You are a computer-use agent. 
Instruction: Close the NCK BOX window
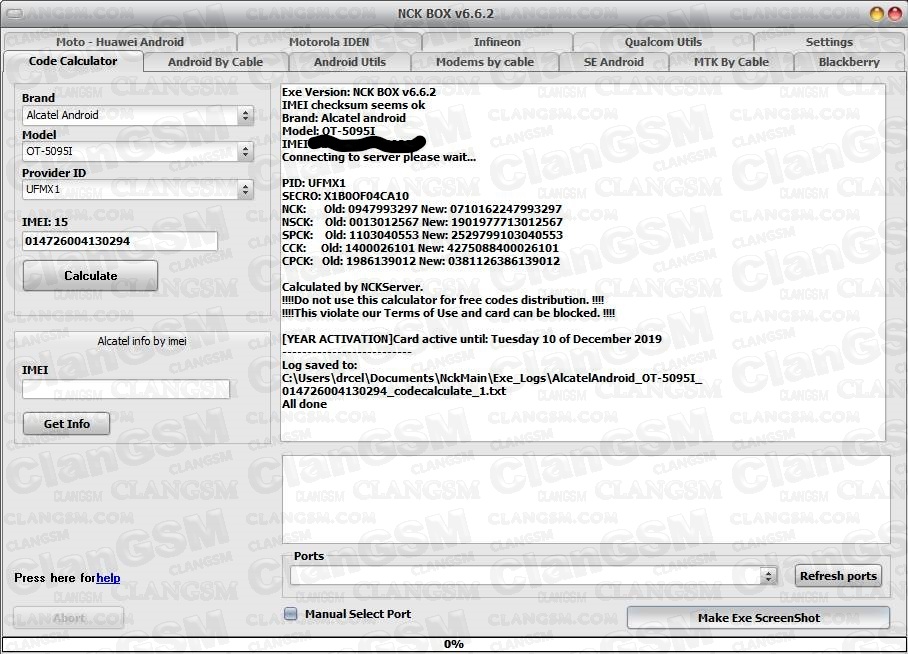[894, 13]
